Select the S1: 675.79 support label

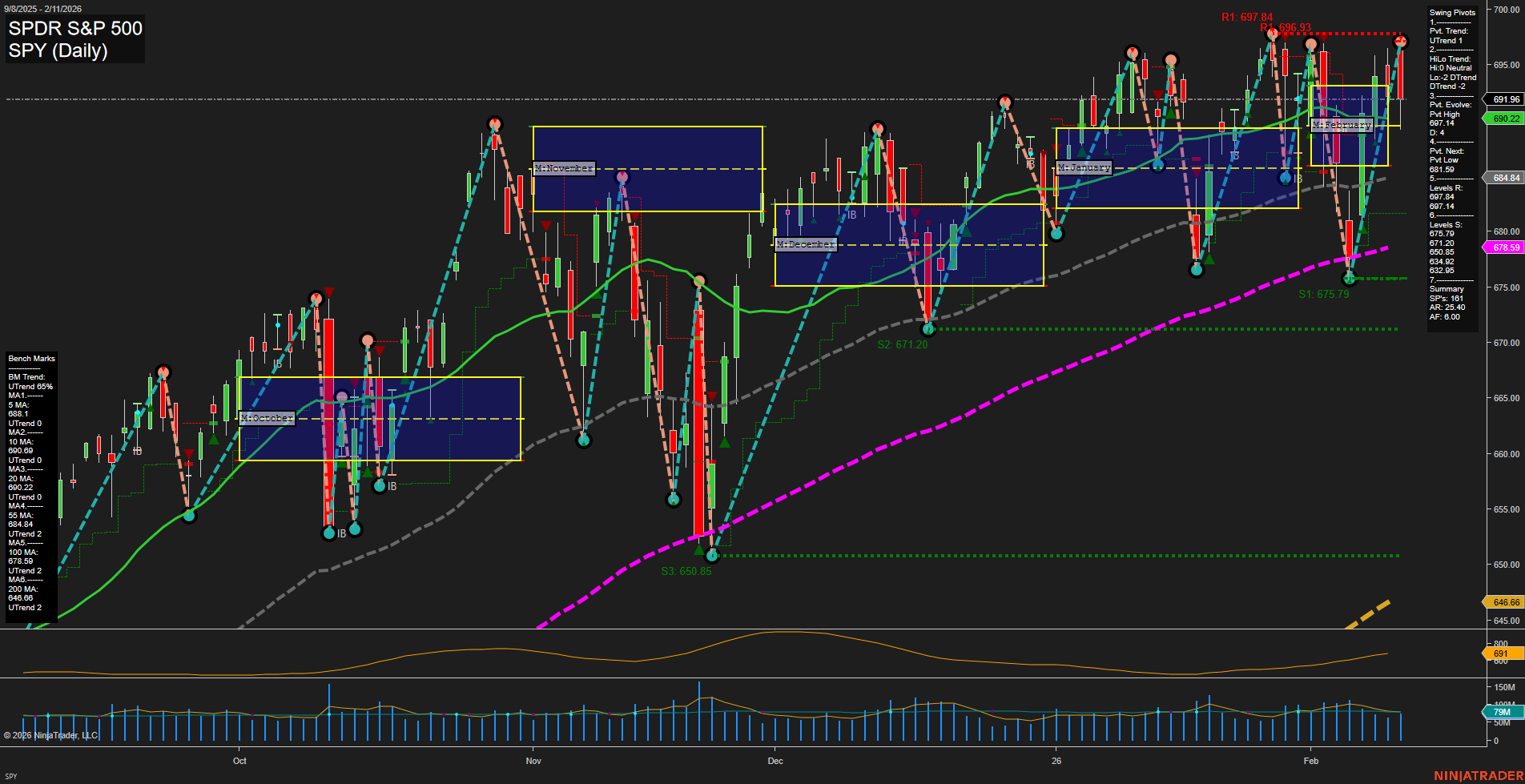[x=1323, y=295]
